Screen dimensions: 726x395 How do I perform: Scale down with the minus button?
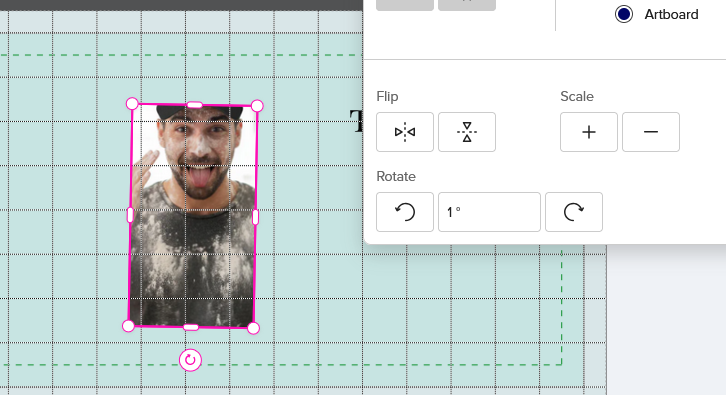pyautogui.click(x=651, y=132)
